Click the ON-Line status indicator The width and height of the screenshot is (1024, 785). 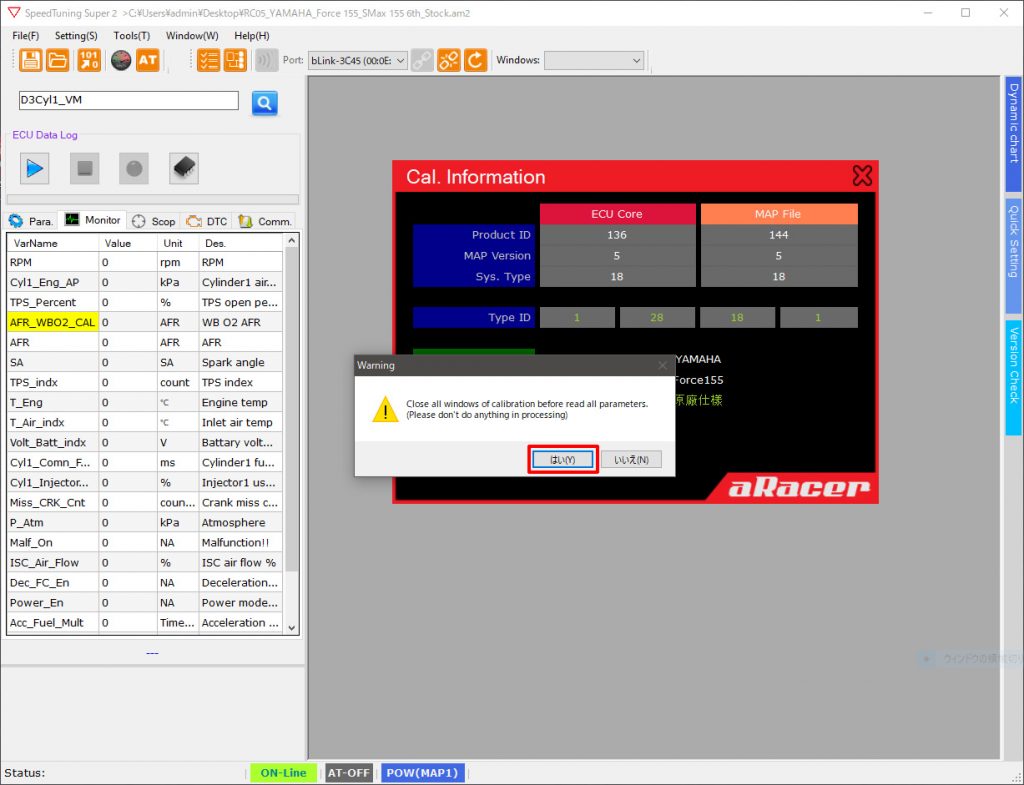click(283, 773)
